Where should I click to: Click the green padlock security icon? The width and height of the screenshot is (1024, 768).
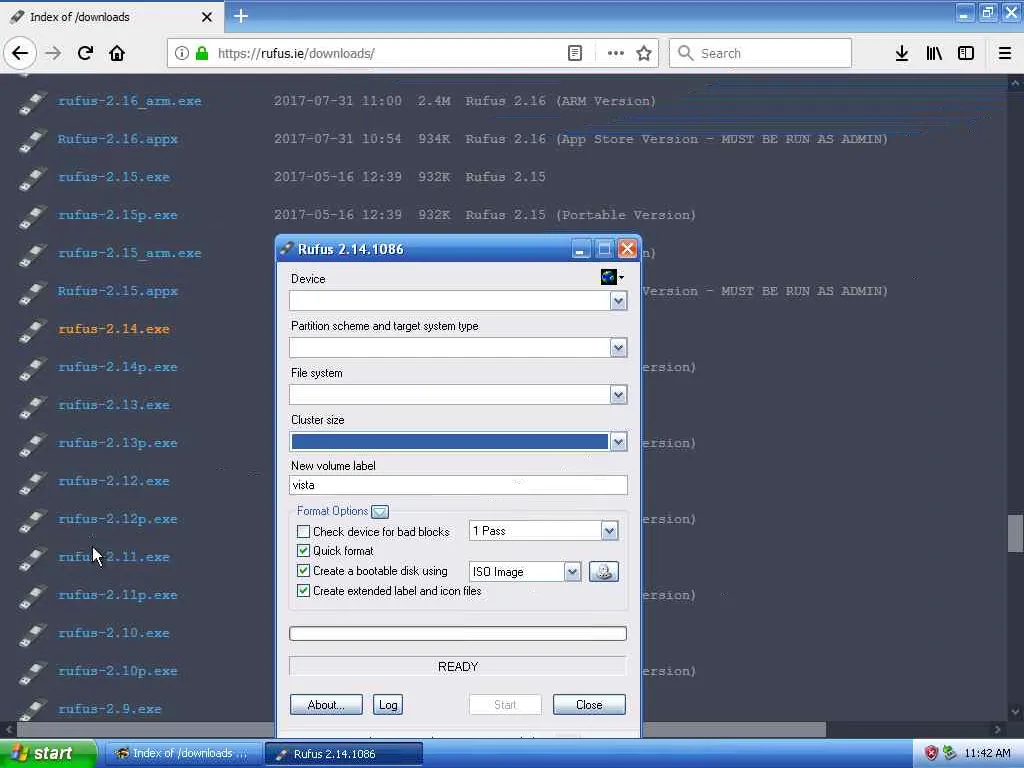click(202, 54)
